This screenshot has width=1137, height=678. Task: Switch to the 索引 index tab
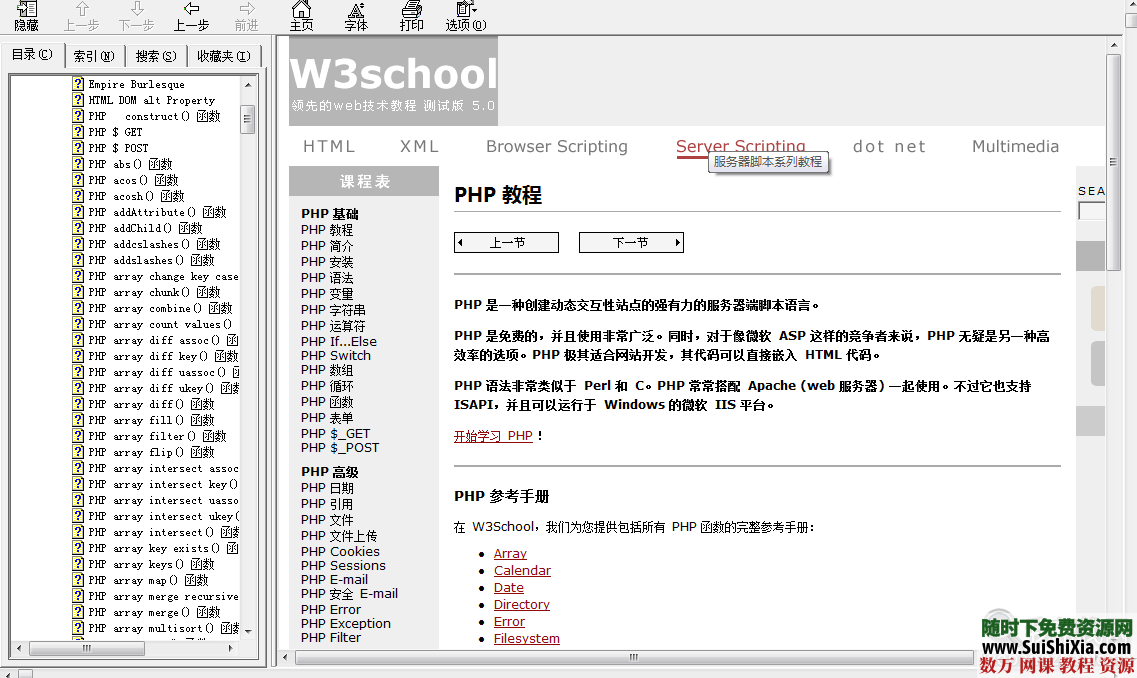point(94,56)
